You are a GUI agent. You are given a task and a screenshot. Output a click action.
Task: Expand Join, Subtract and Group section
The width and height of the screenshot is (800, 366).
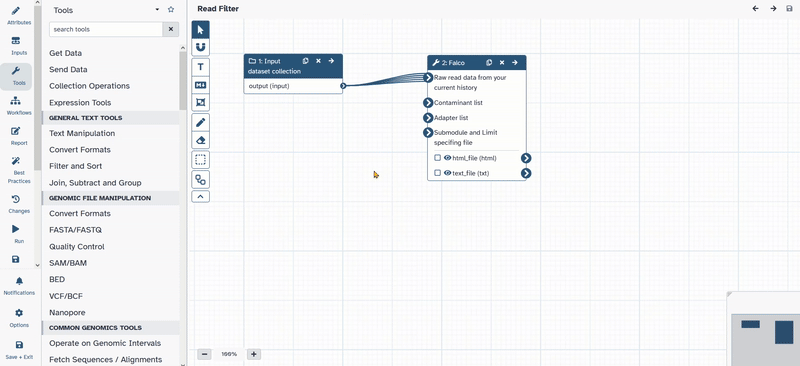[95, 183]
